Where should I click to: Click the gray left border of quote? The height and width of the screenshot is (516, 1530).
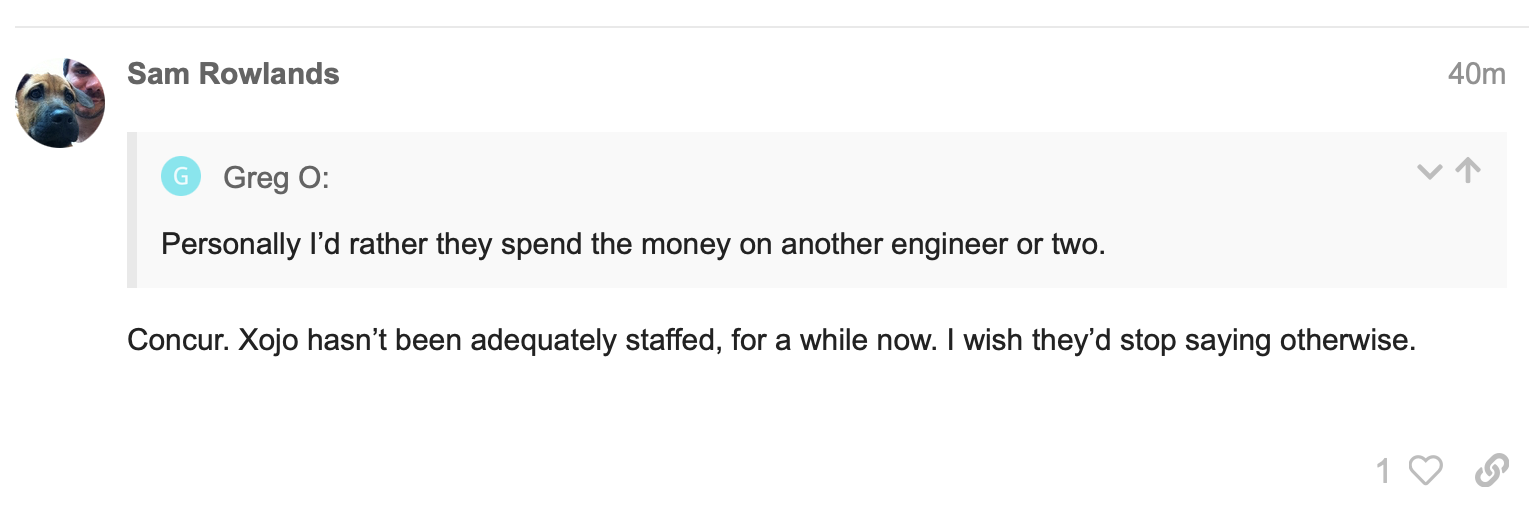[132, 210]
